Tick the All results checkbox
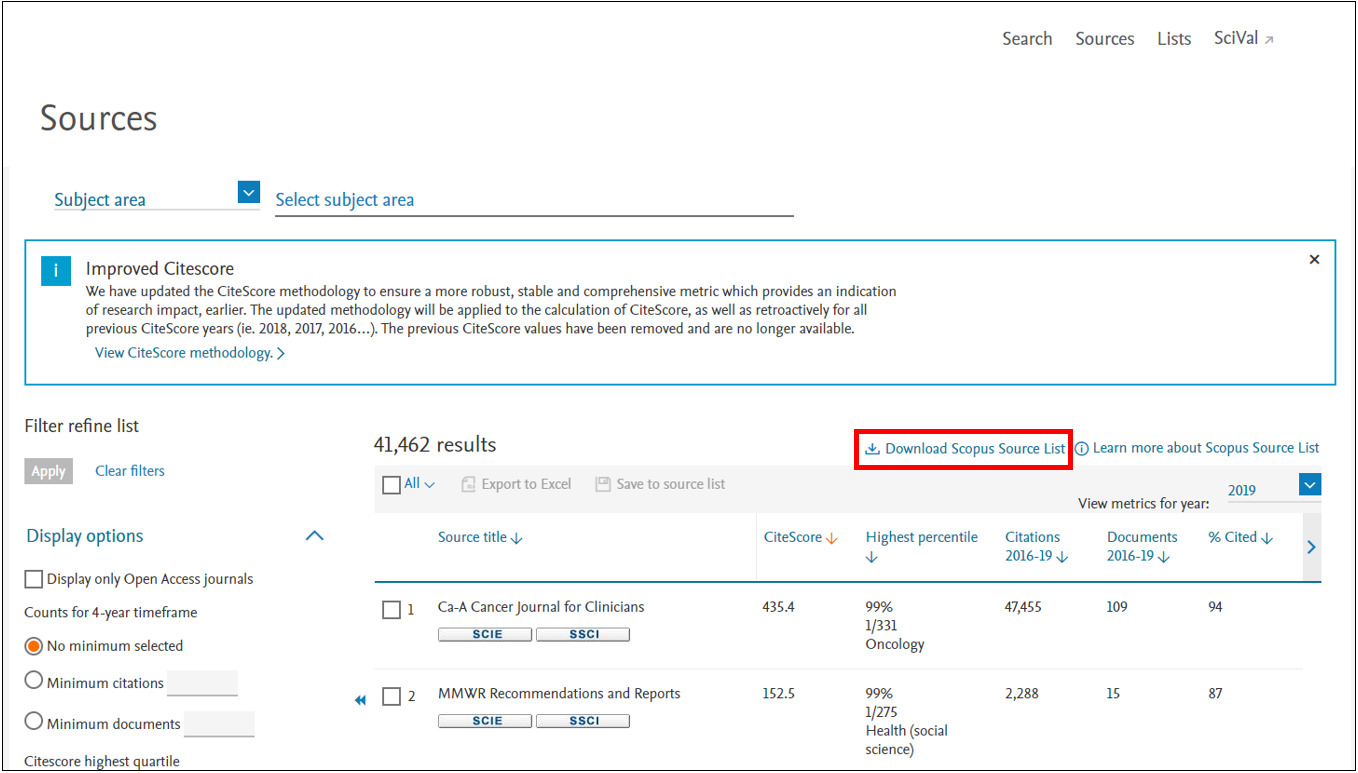This screenshot has width=1358, height=773. 392,485
